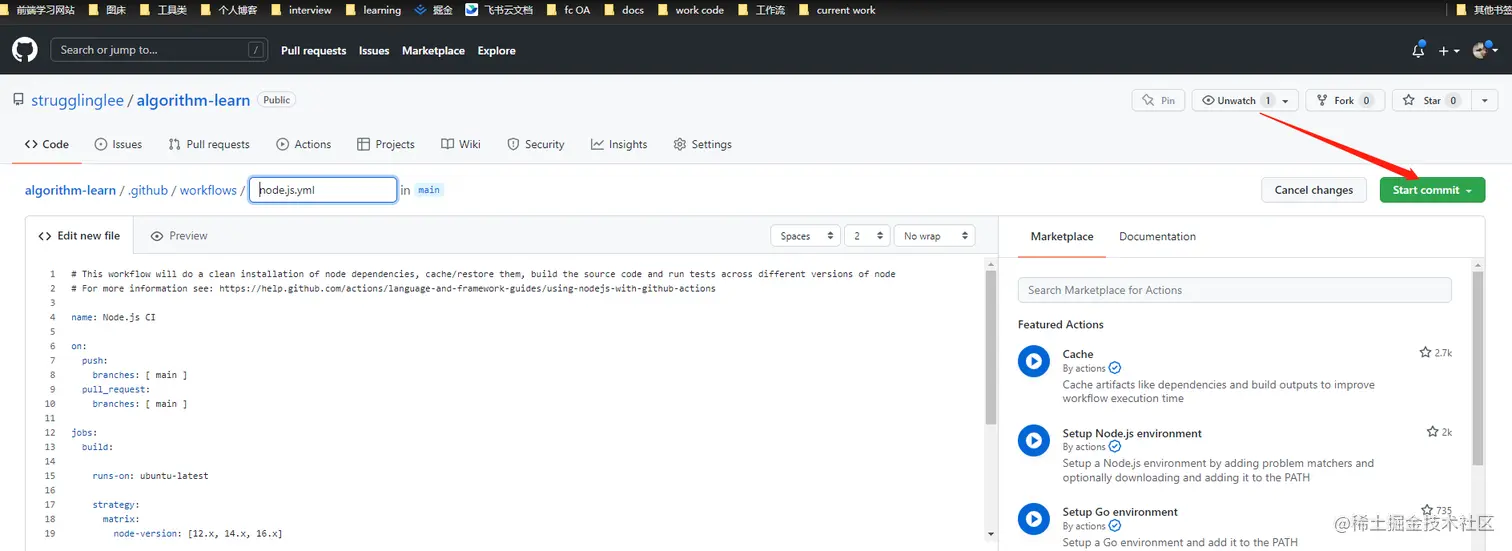Click the Cache action play icon

click(1033, 361)
